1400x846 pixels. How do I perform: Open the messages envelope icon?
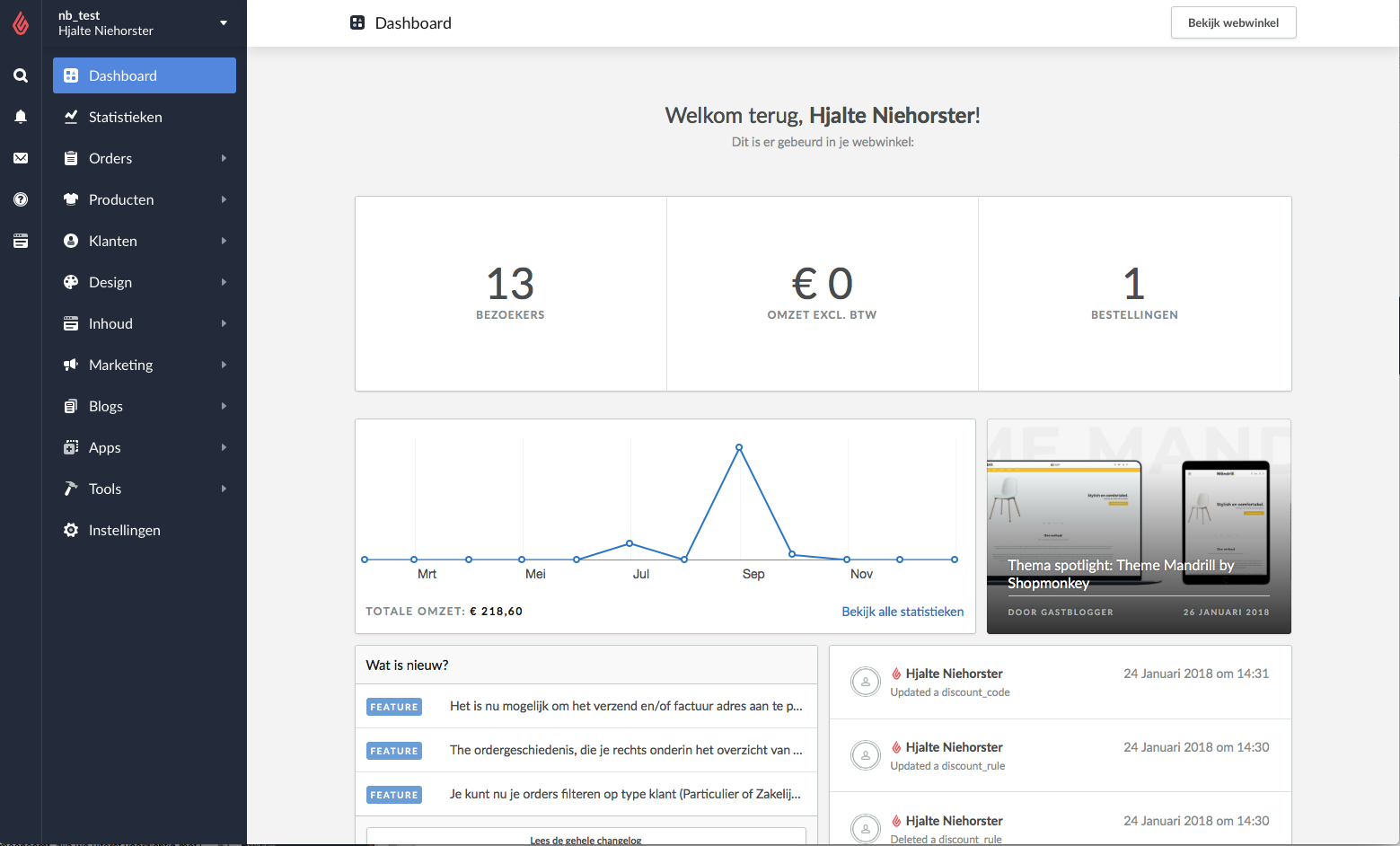(21, 158)
